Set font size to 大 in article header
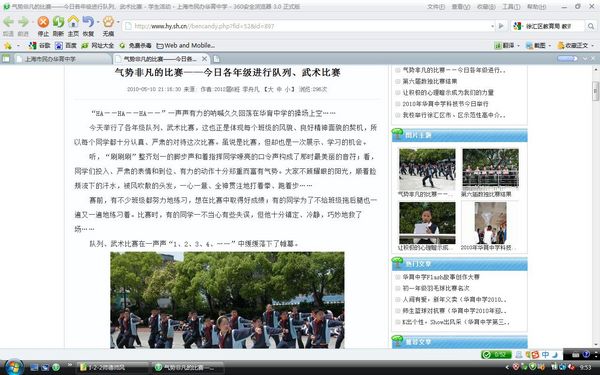The width and height of the screenshot is (600, 375). pos(270,89)
